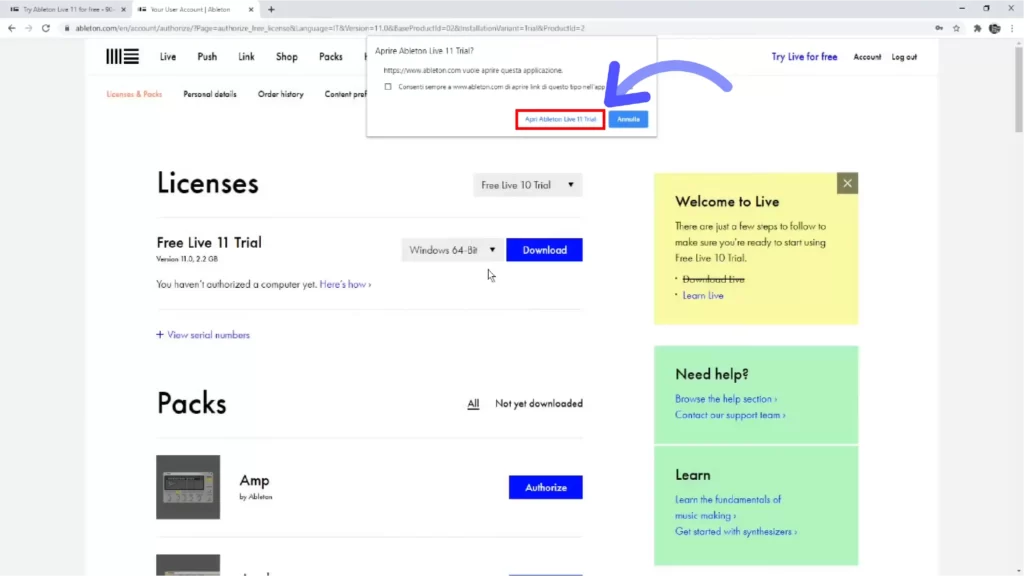
Task: Open a new browser tab
Action: [271, 9]
